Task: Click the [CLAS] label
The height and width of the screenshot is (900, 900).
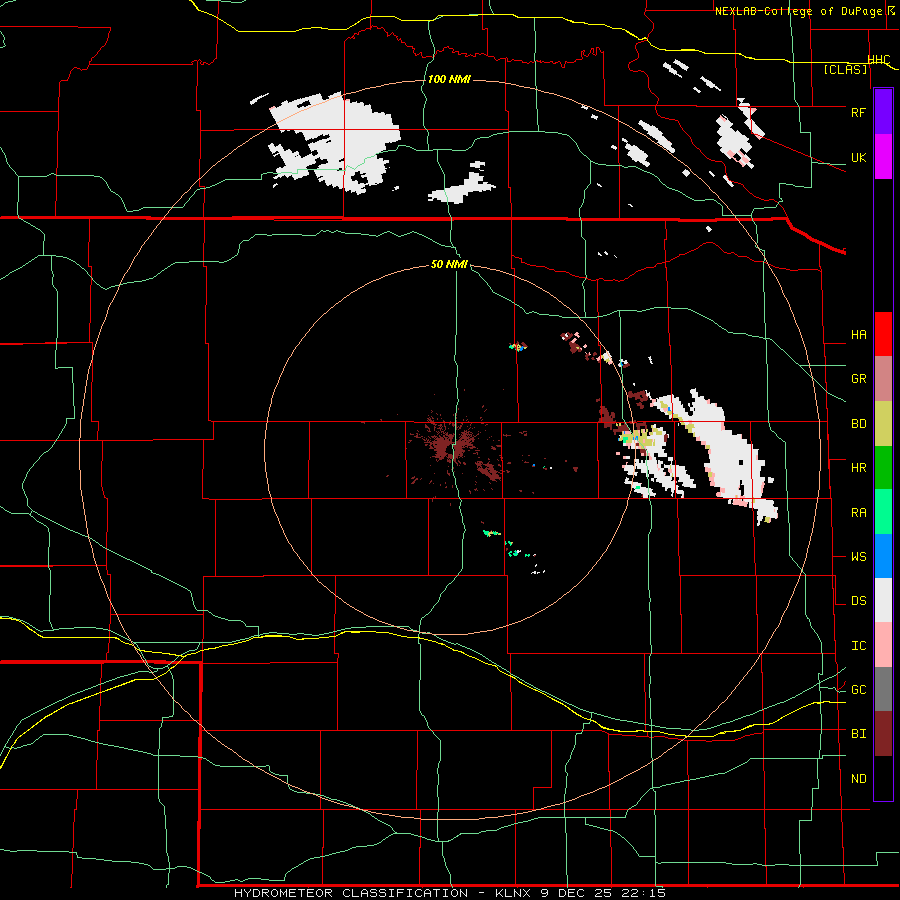Action: point(845,69)
